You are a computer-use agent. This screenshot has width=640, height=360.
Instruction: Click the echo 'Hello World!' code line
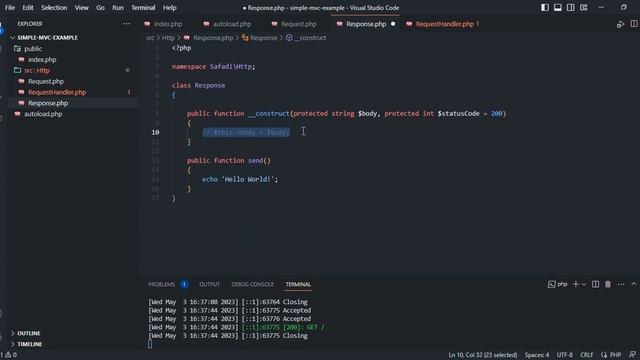pyautogui.click(x=240, y=179)
